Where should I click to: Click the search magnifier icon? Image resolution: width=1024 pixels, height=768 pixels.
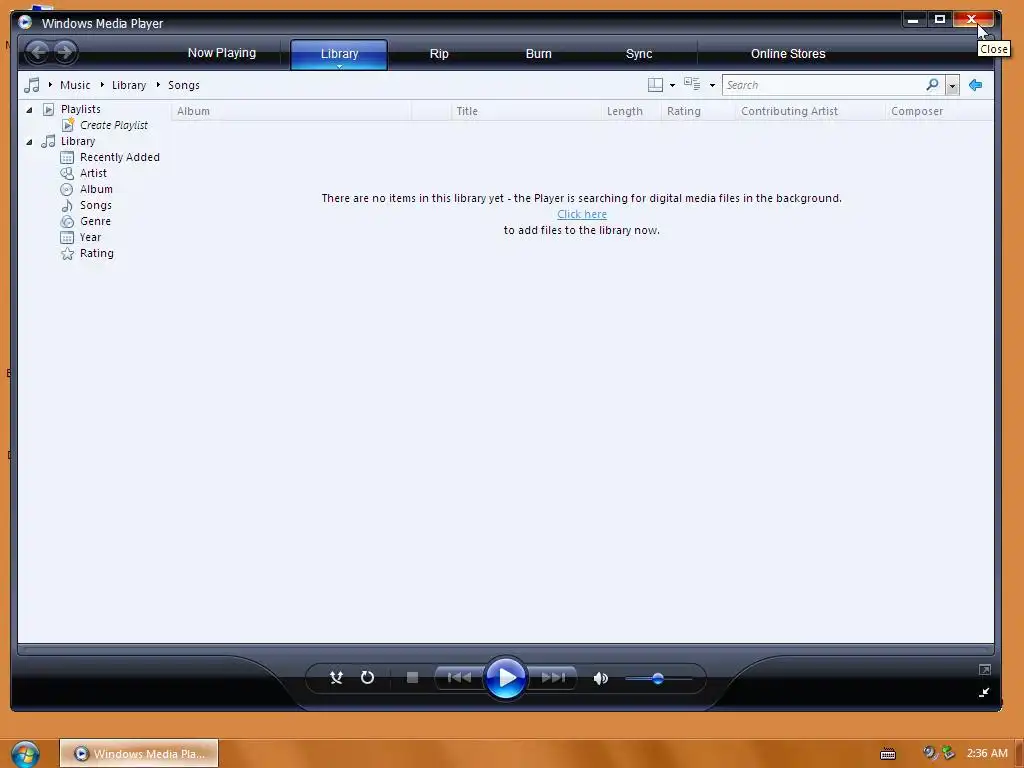pyautogui.click(x=933, y=85)
